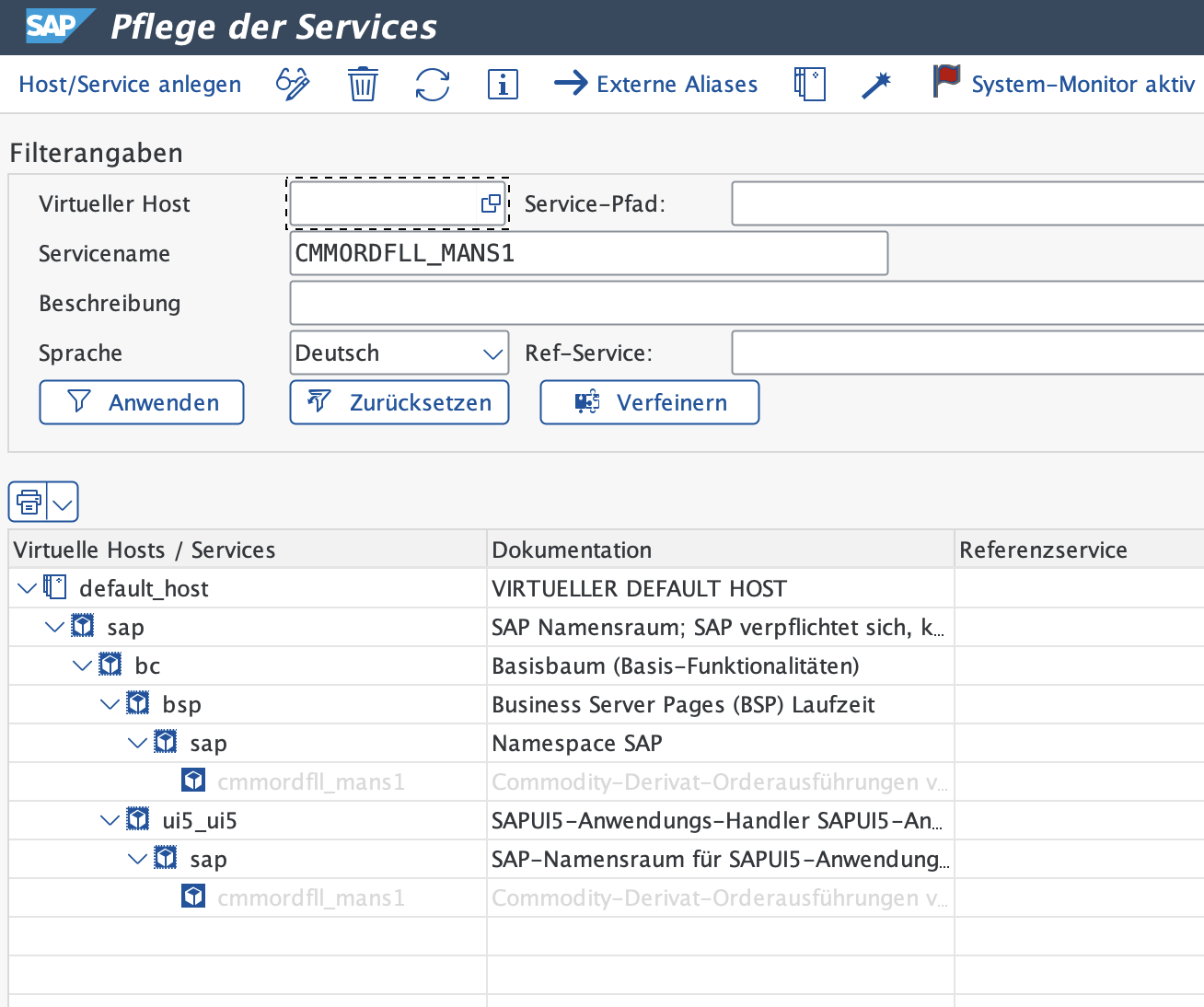Open the information icon
This screenshot has height=1007, width=1204.
pos(503,85)
